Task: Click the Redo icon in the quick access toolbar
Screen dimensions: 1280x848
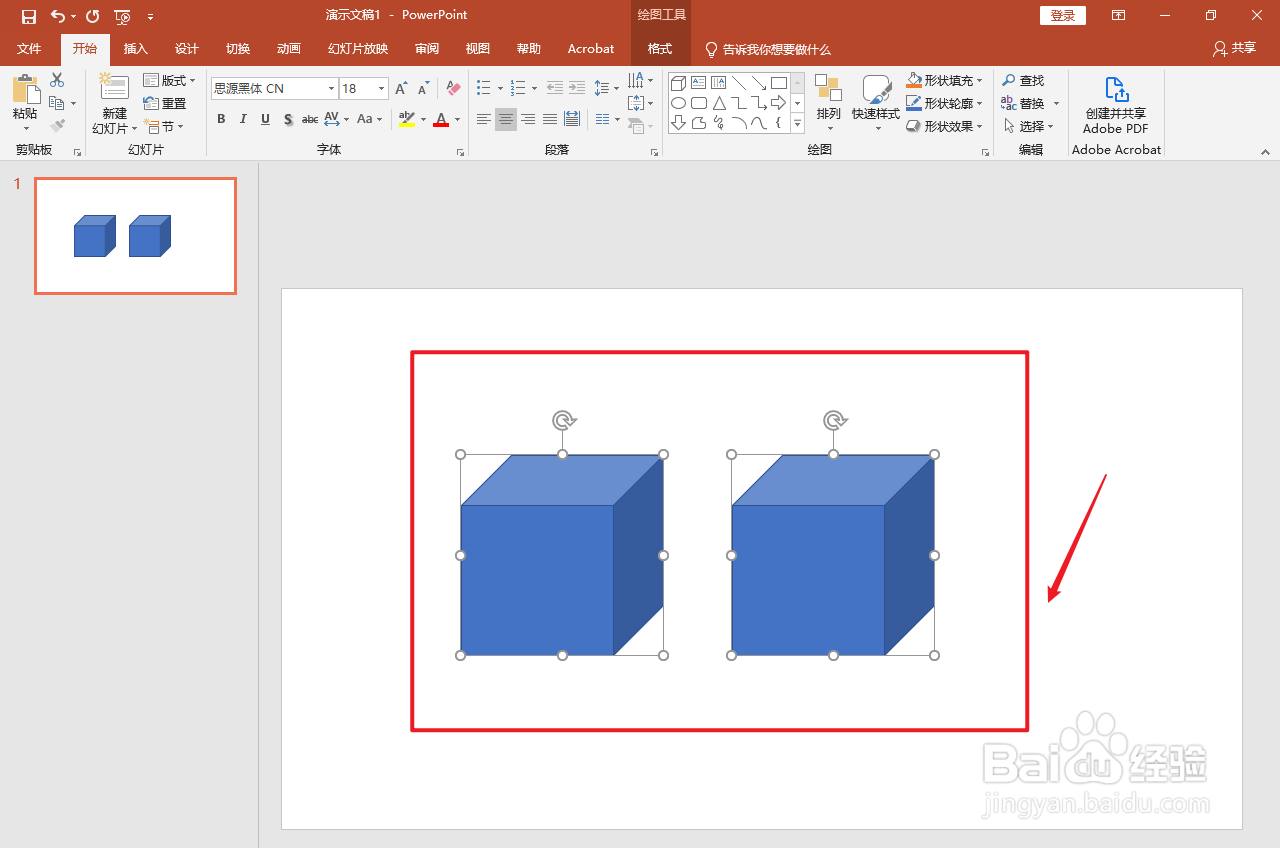Action: (93, 16)
